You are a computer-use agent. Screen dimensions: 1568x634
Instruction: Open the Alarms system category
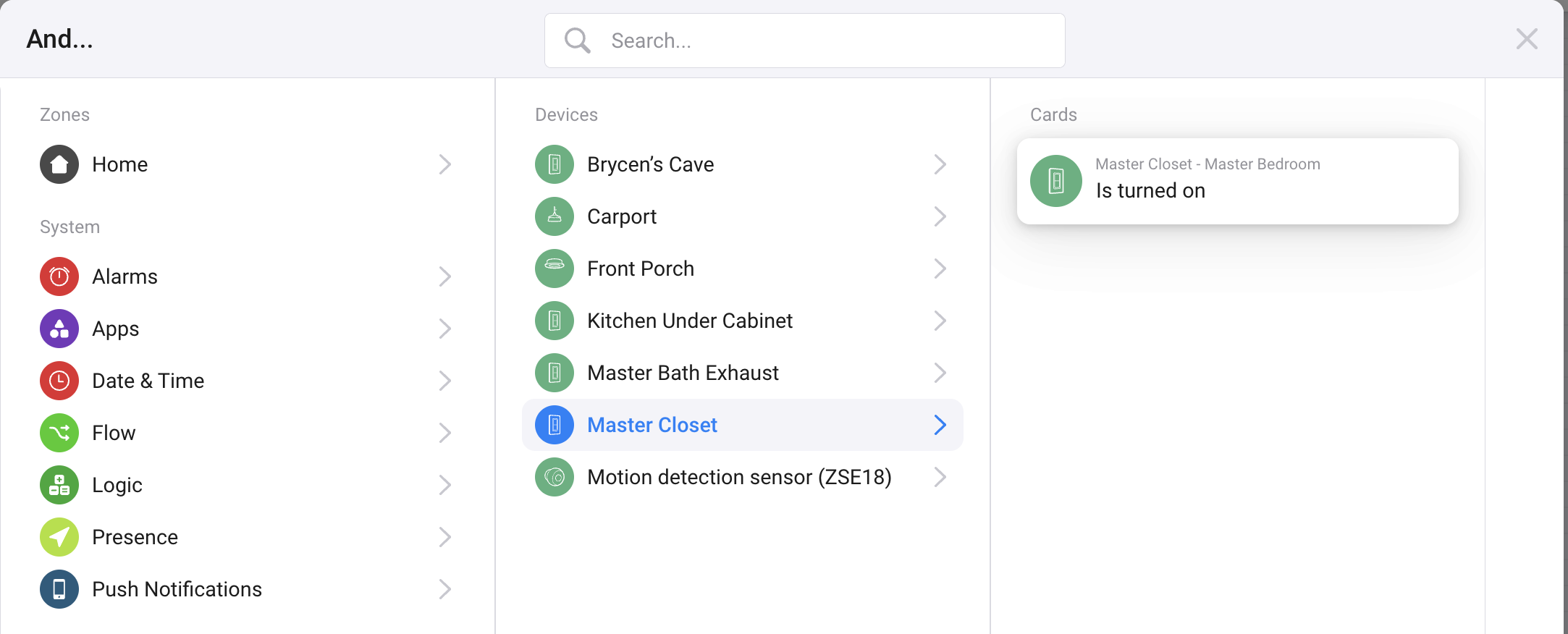(125, 276)
